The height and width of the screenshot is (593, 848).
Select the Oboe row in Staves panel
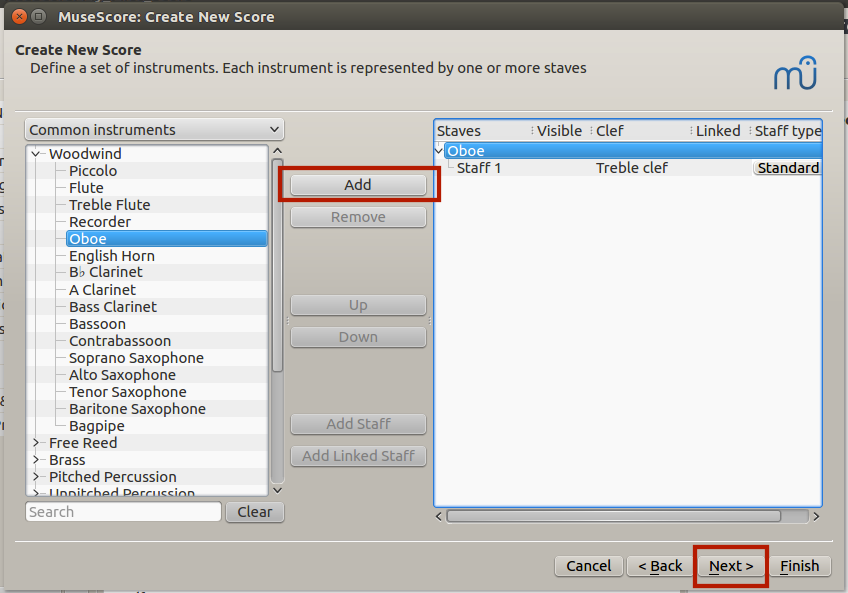click(633, 150)
